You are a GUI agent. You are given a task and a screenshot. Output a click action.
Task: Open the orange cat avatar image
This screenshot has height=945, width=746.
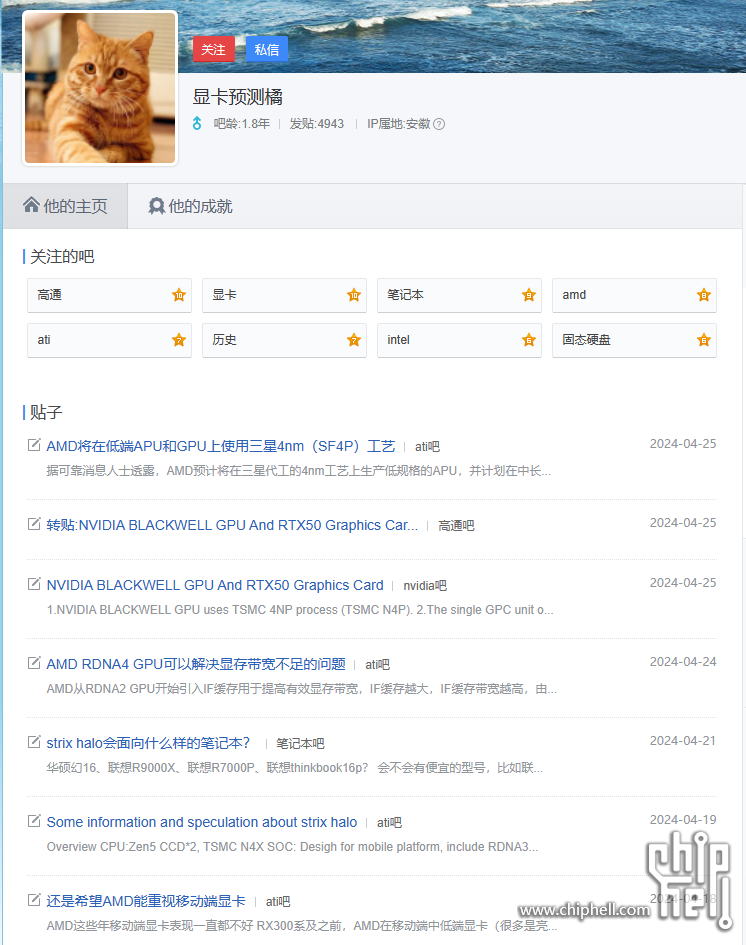click(100, 88)
